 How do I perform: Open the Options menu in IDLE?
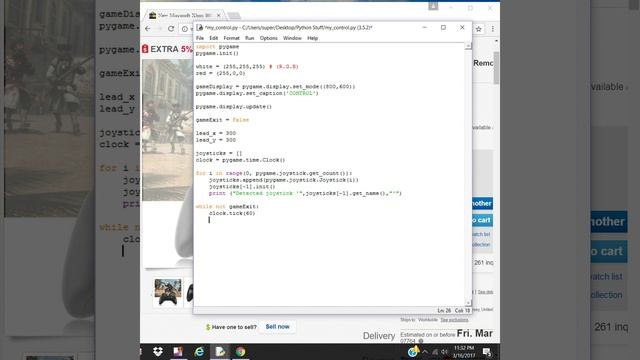(x=269, y=38)
